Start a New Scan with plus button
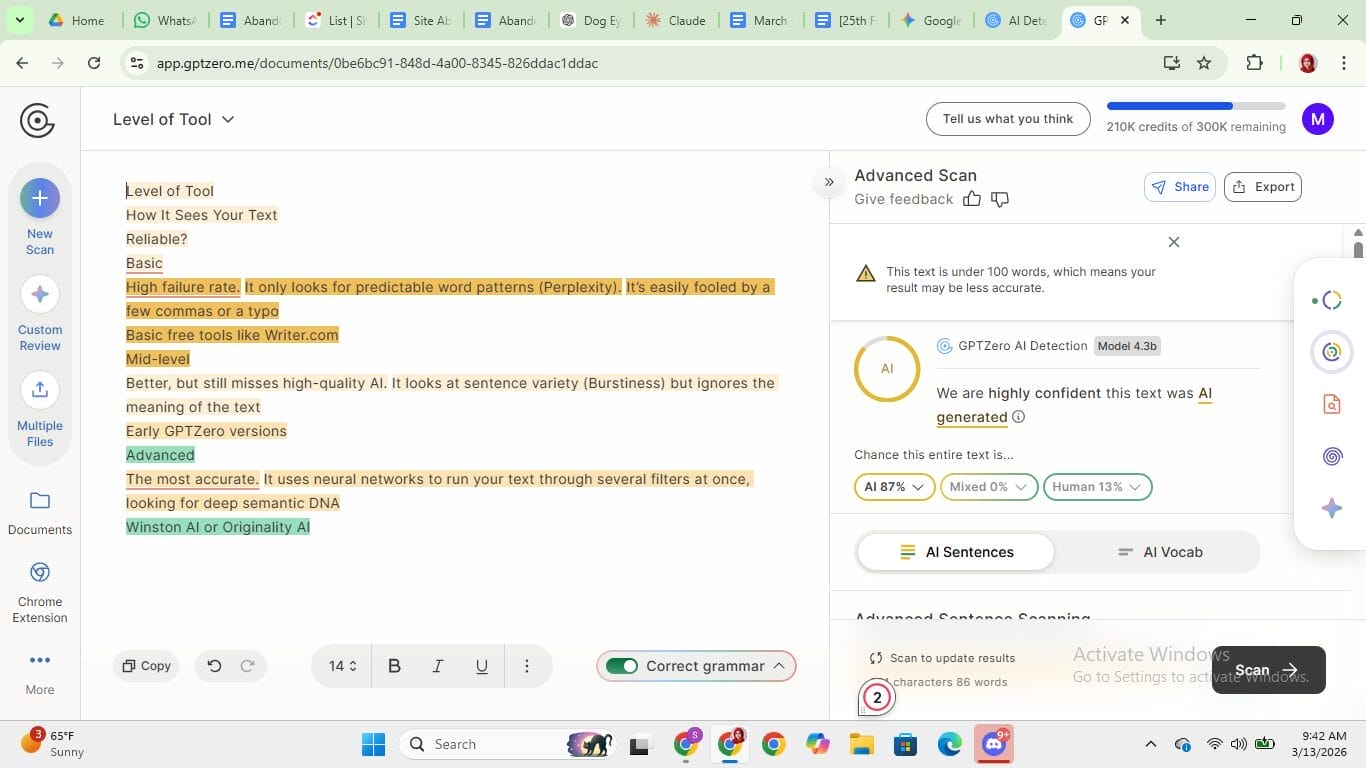The height and width of the screenshot is (768, 1366). pos(40,198)
